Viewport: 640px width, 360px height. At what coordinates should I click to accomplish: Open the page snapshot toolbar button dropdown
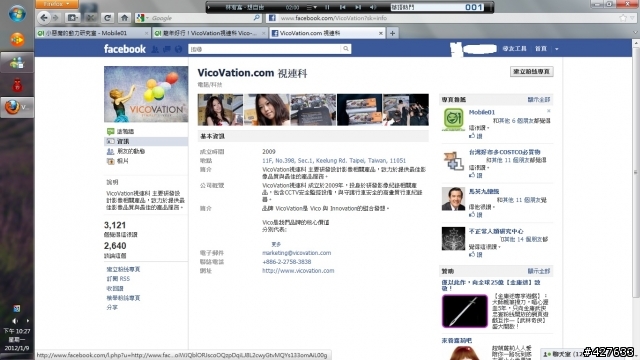tap(73, 18)
